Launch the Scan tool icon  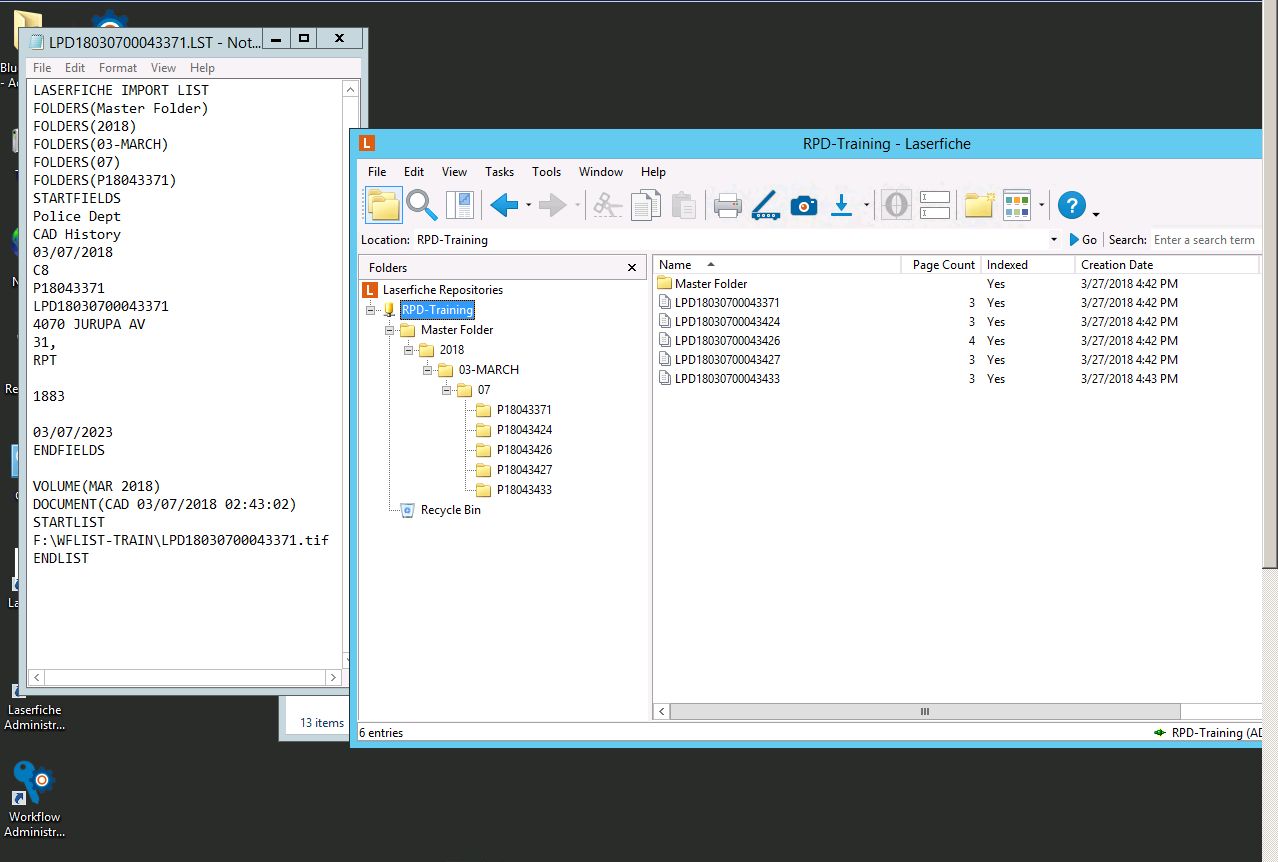[x=765, y=205]
